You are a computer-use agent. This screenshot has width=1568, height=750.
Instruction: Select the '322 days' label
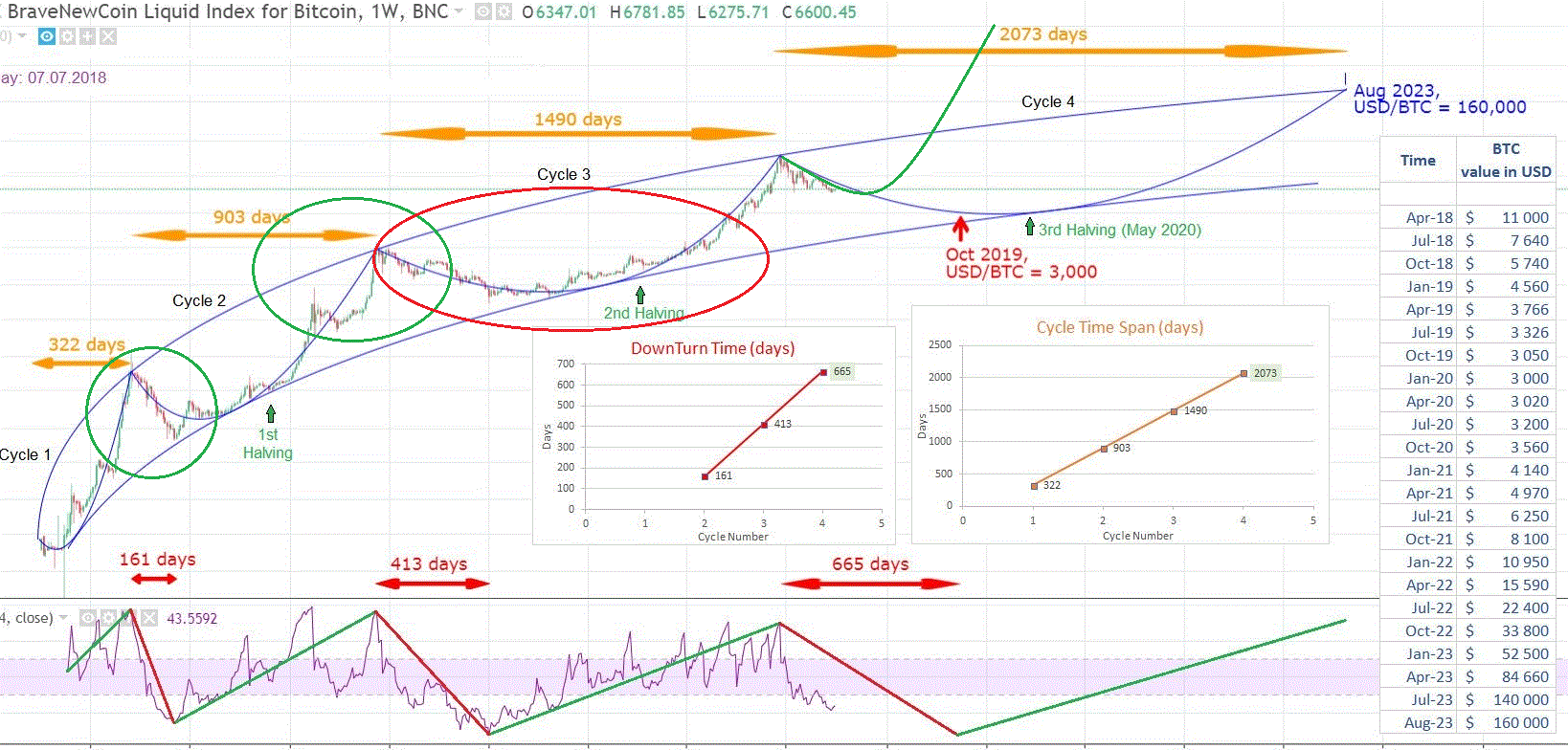pos(87,344)
